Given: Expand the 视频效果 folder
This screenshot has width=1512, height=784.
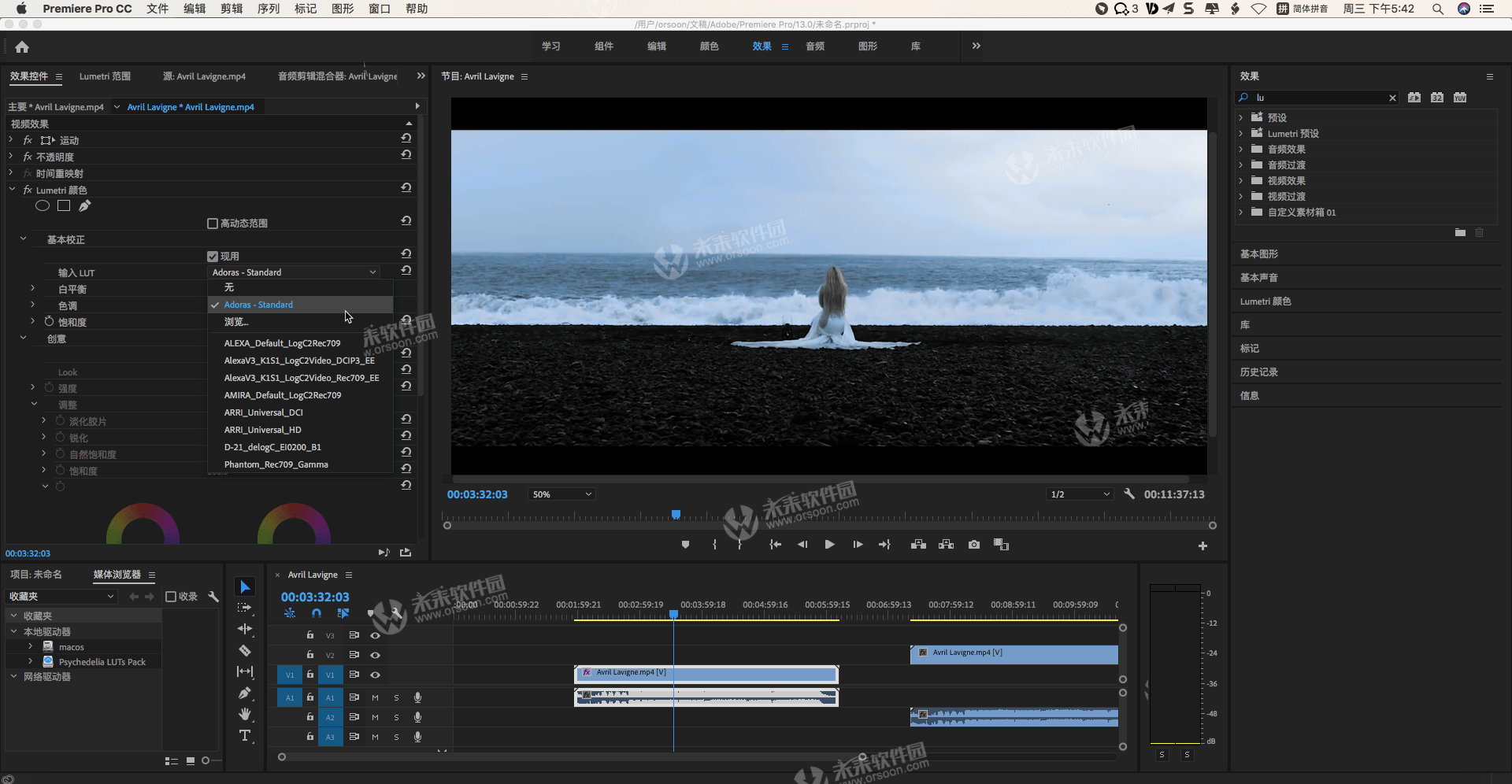Looking at the screenshot, I should tap(1241, 181).
